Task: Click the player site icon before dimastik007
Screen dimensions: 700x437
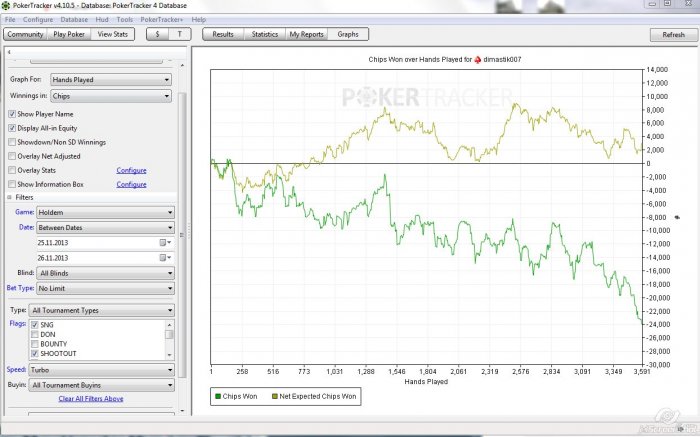Action: click(478, 59)
